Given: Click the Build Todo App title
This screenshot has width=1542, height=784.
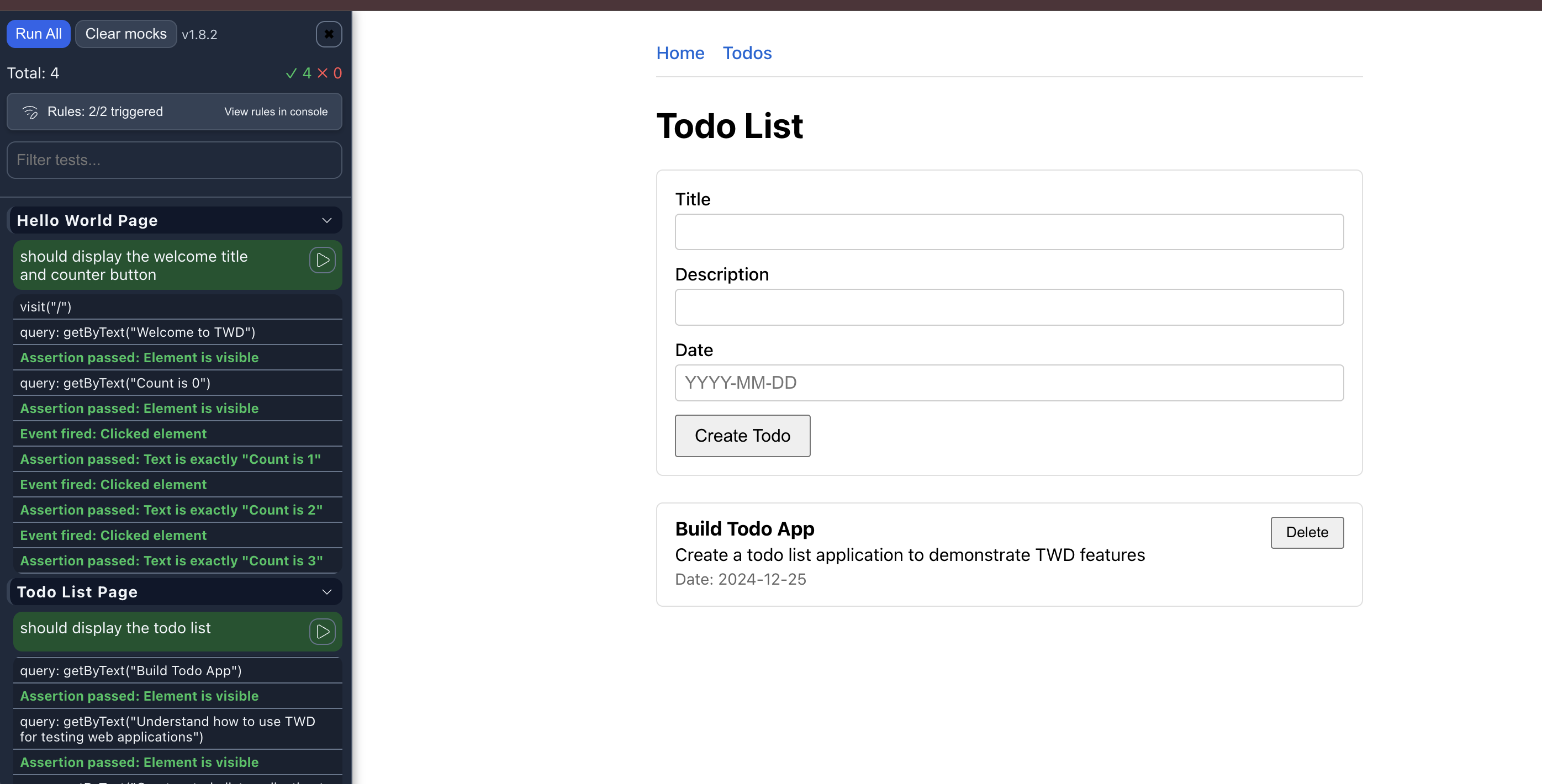Looking at the screenshot, I should pyautogui.click(x=744, y=529).
